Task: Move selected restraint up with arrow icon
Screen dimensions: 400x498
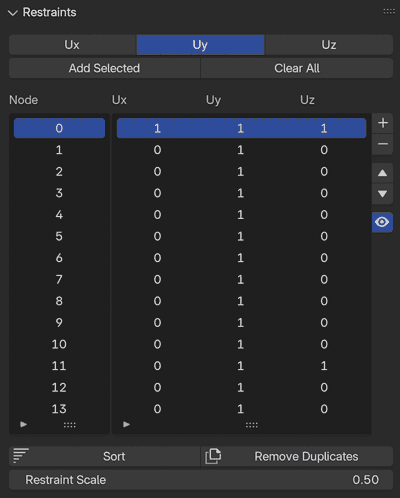Action: pos(383,173)
